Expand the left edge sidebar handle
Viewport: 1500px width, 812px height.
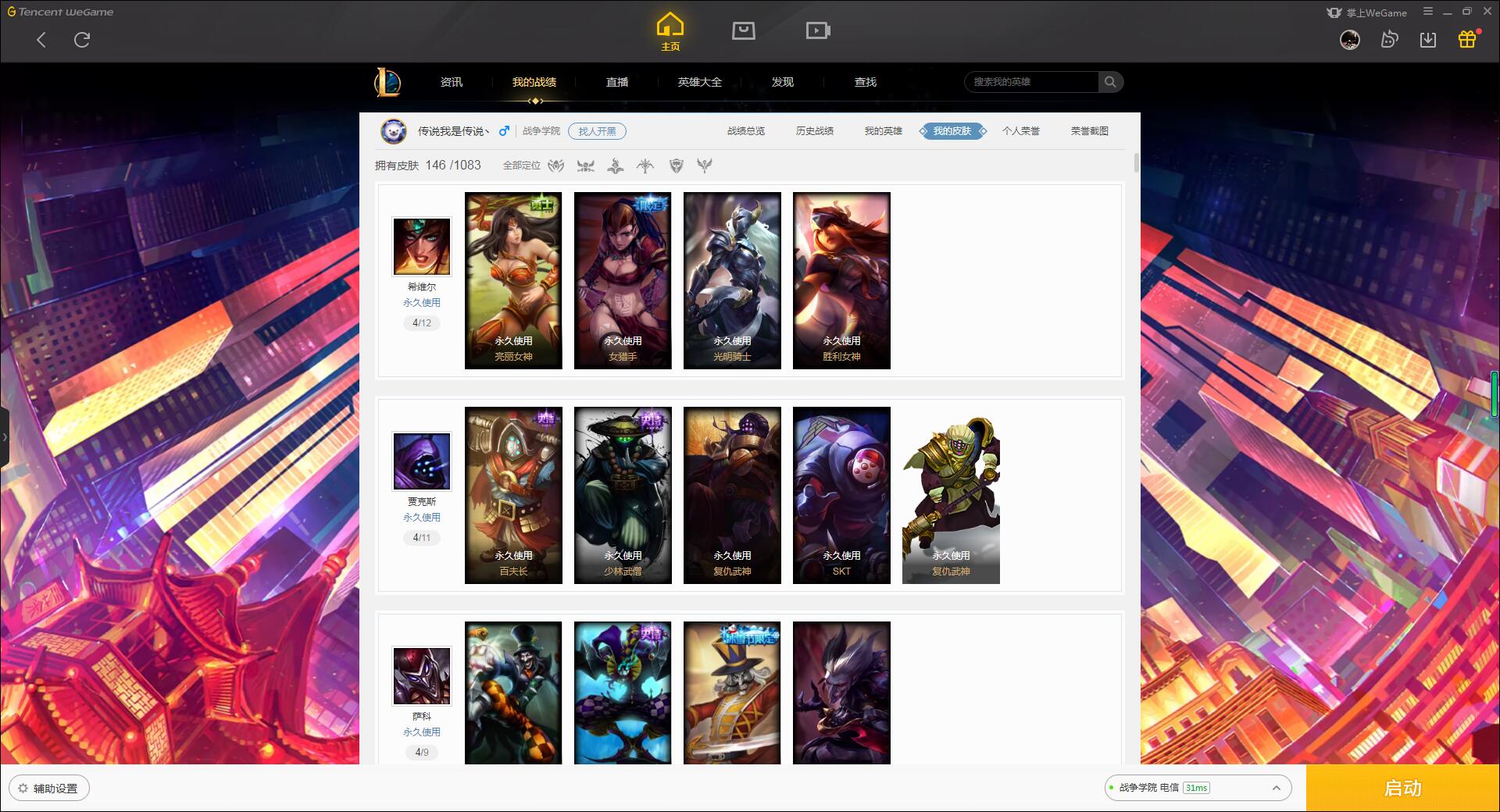click(4, 437)
